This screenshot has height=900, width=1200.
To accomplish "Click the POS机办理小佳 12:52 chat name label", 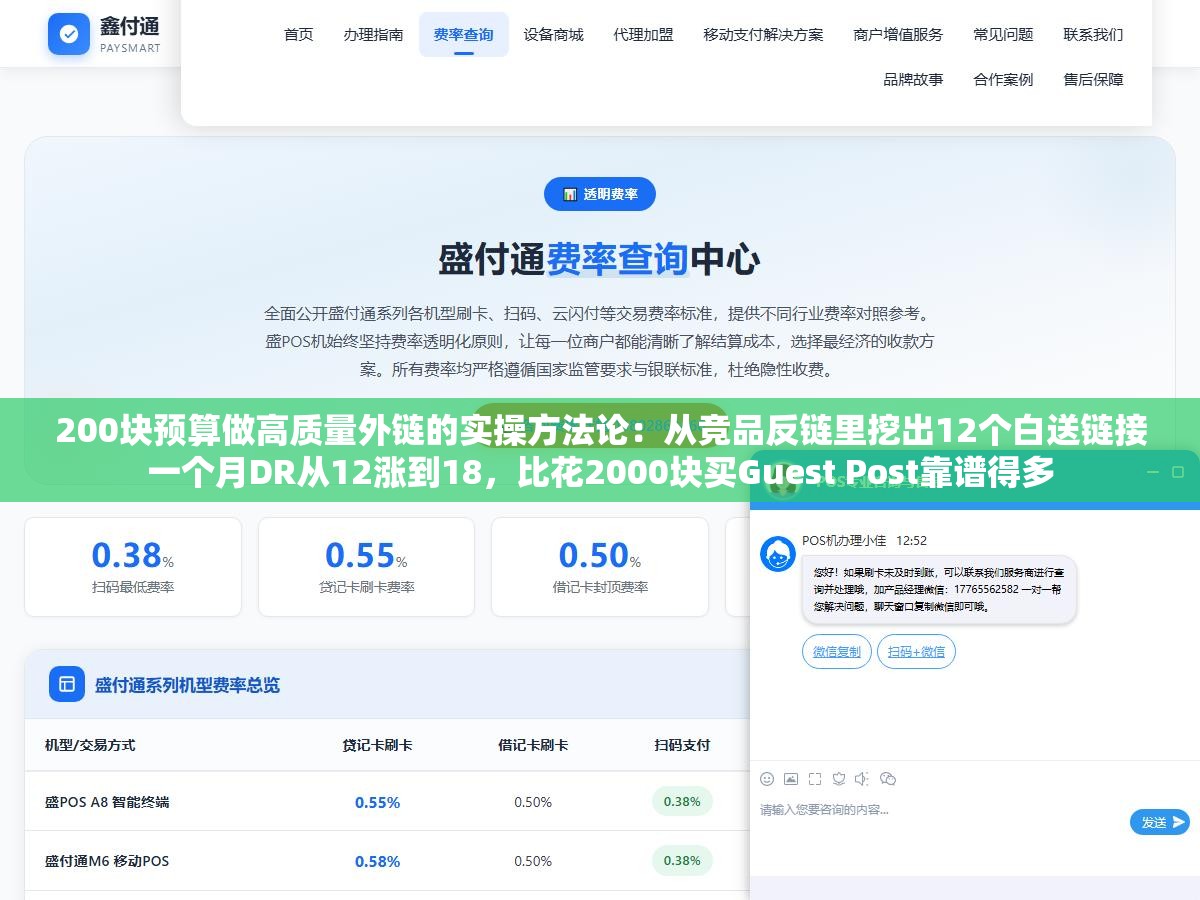I will [x=864, y=540].
